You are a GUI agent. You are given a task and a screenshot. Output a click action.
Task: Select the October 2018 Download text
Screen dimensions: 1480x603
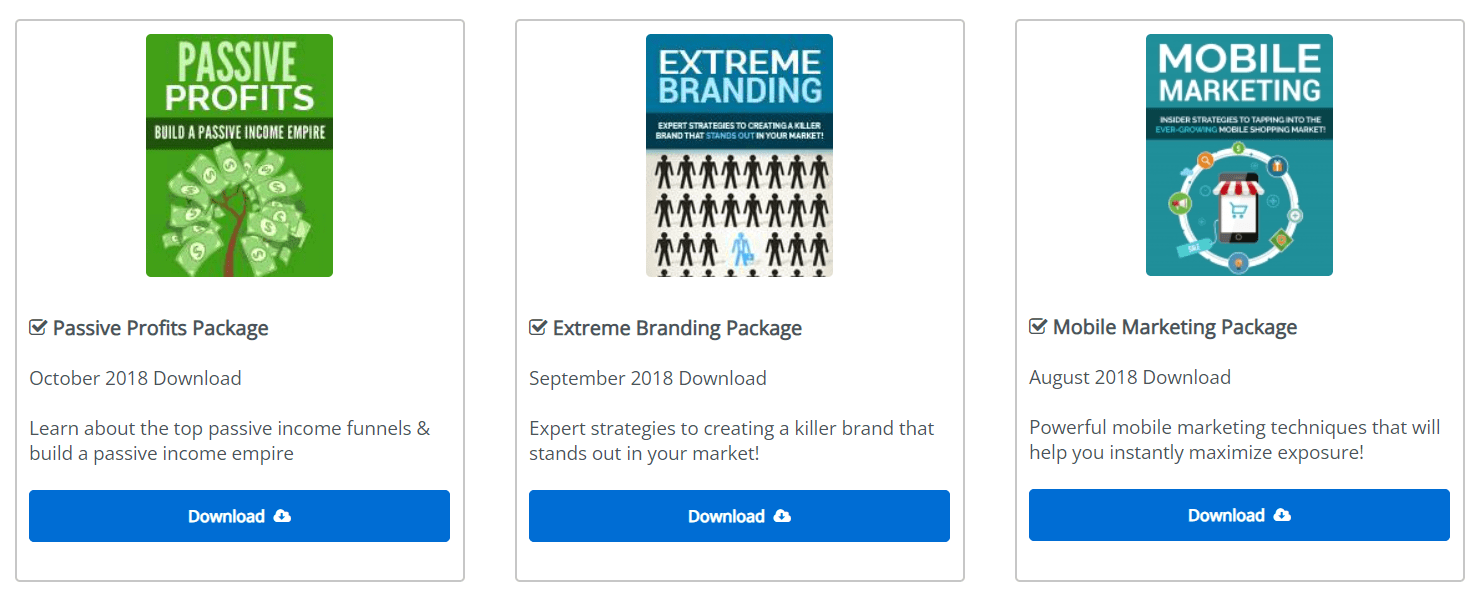pos(135,378)
